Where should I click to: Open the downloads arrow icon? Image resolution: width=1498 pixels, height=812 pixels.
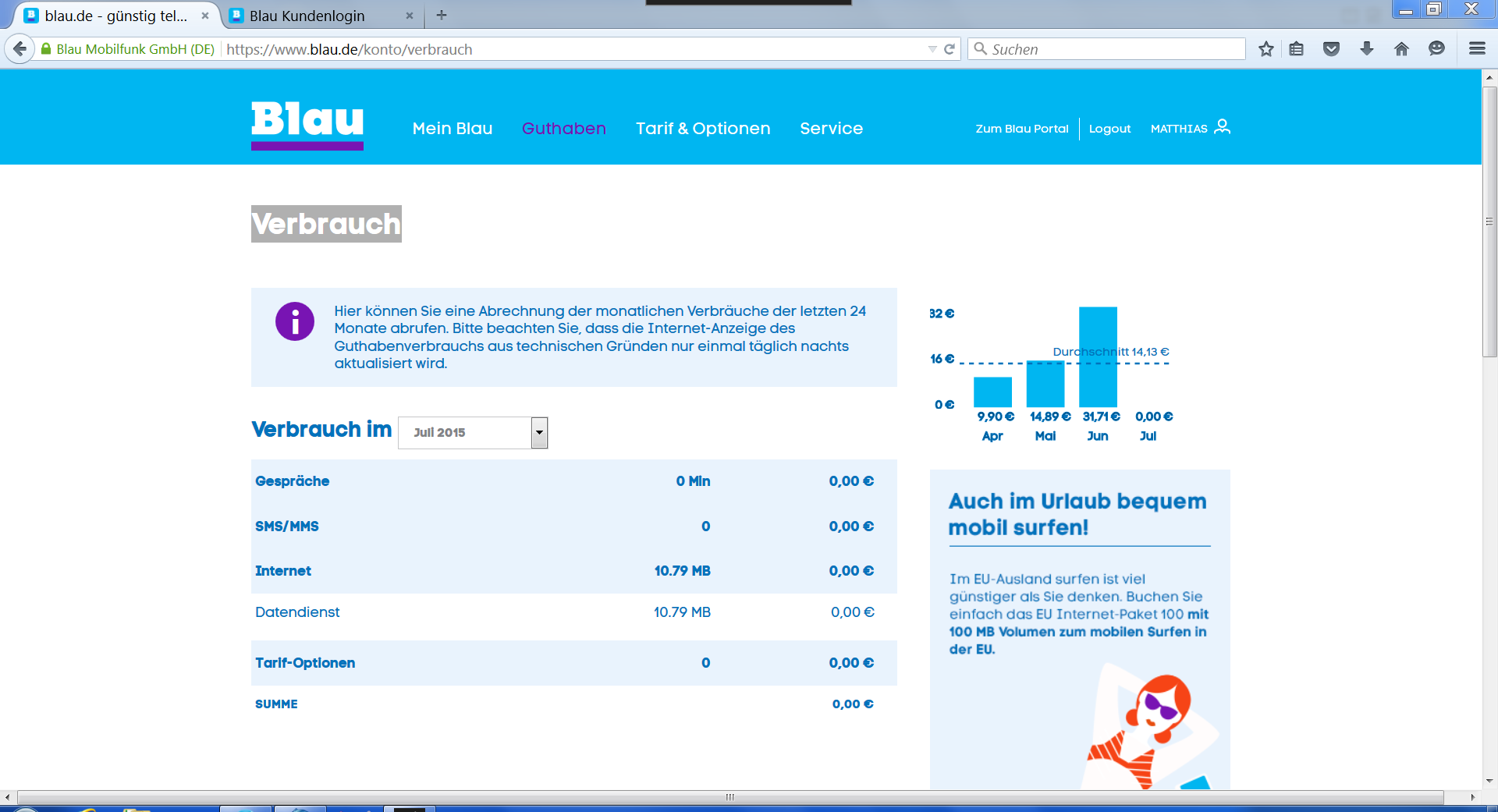click(1367, 49)
